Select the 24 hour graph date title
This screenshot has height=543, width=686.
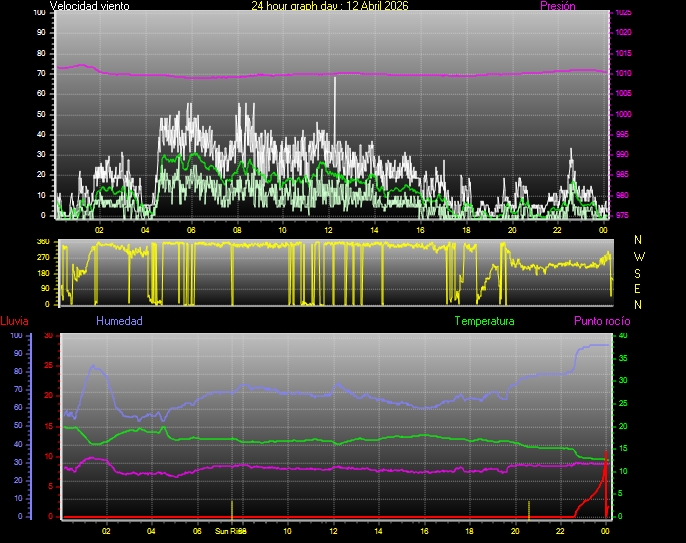329,6
